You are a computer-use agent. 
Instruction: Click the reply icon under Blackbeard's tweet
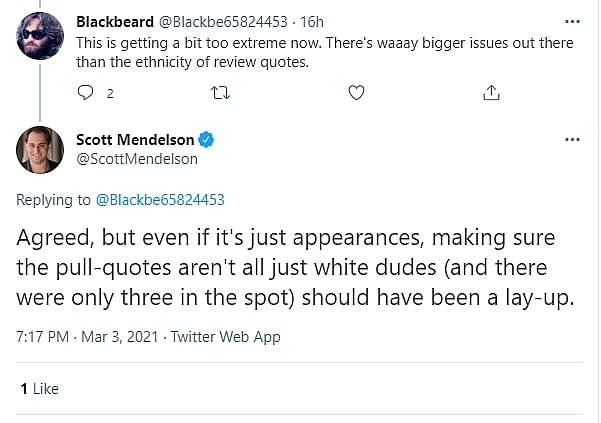click(85, 92)
